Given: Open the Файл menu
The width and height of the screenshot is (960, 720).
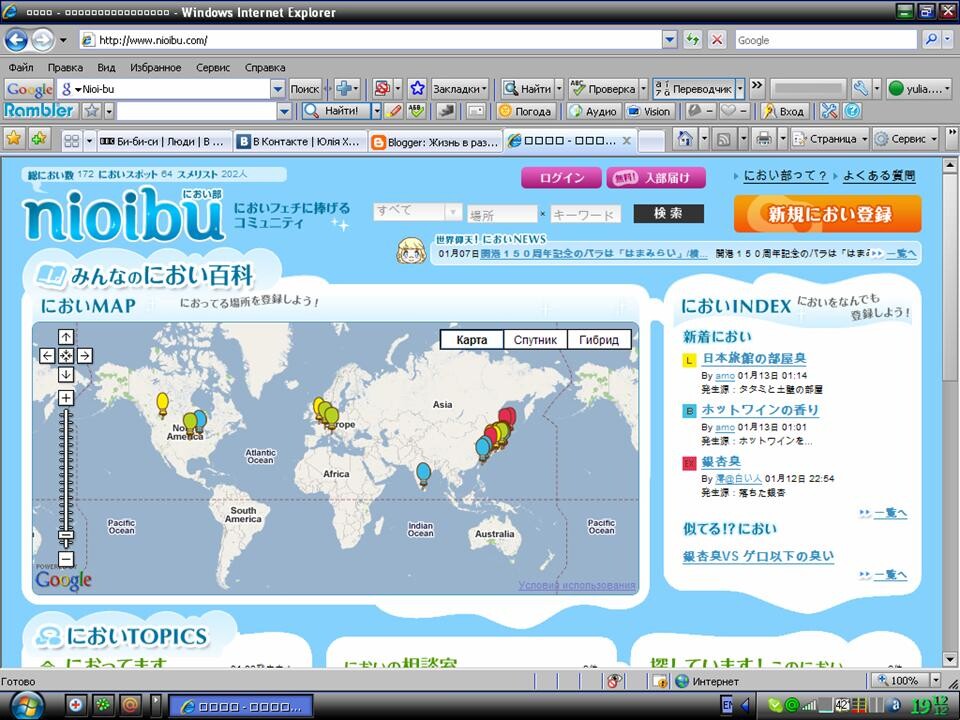Looking at the screenshot, I should [x=21, y=67].
